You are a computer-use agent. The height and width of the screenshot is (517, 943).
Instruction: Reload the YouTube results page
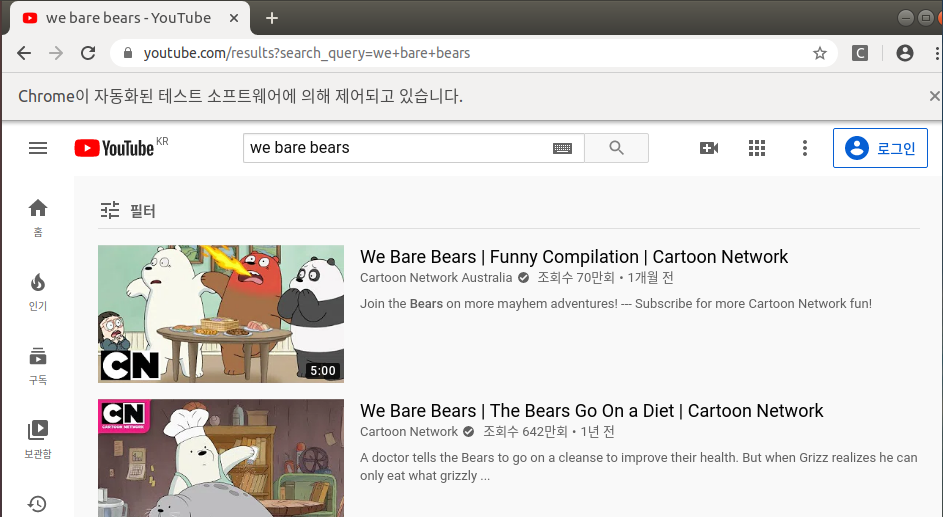click(88, 53)
